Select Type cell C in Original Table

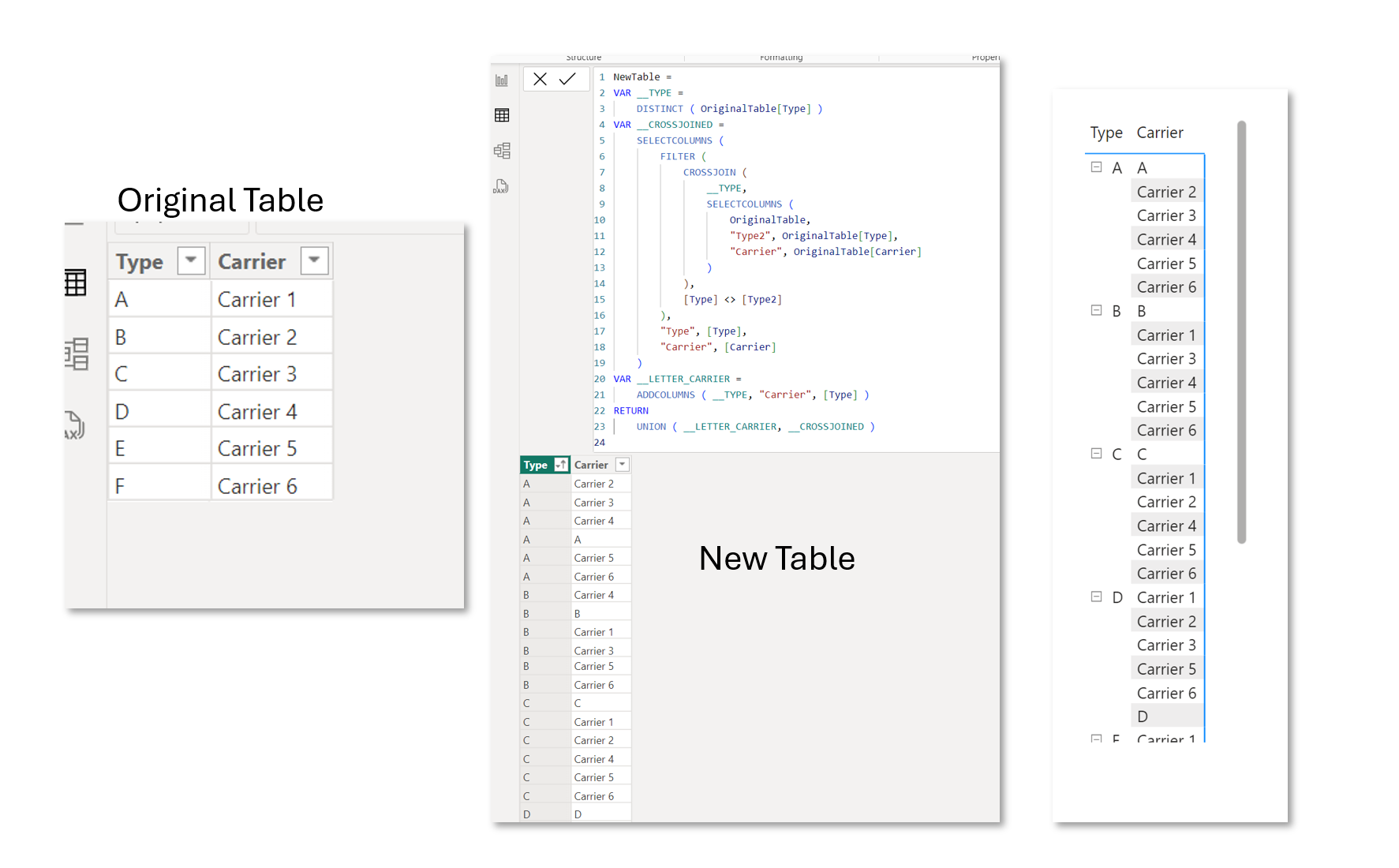click(x=159, y=374)
